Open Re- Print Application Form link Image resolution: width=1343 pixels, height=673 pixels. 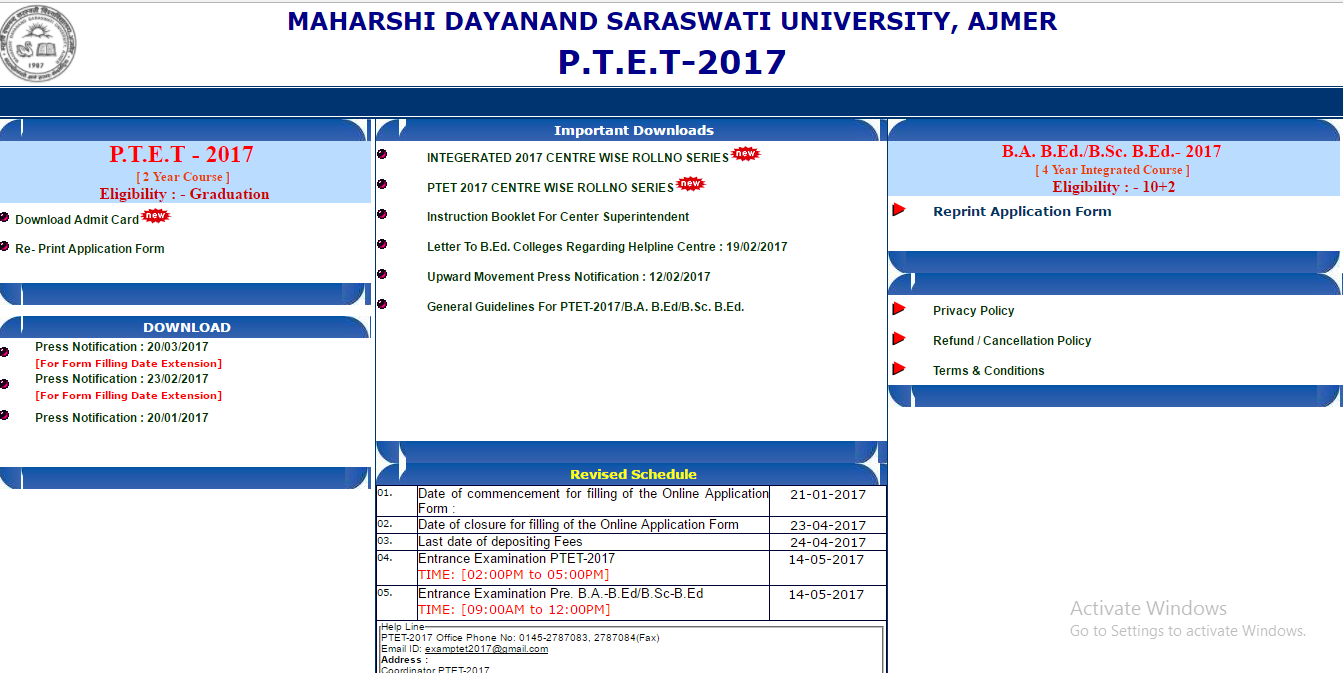click(x=90, y=249)
